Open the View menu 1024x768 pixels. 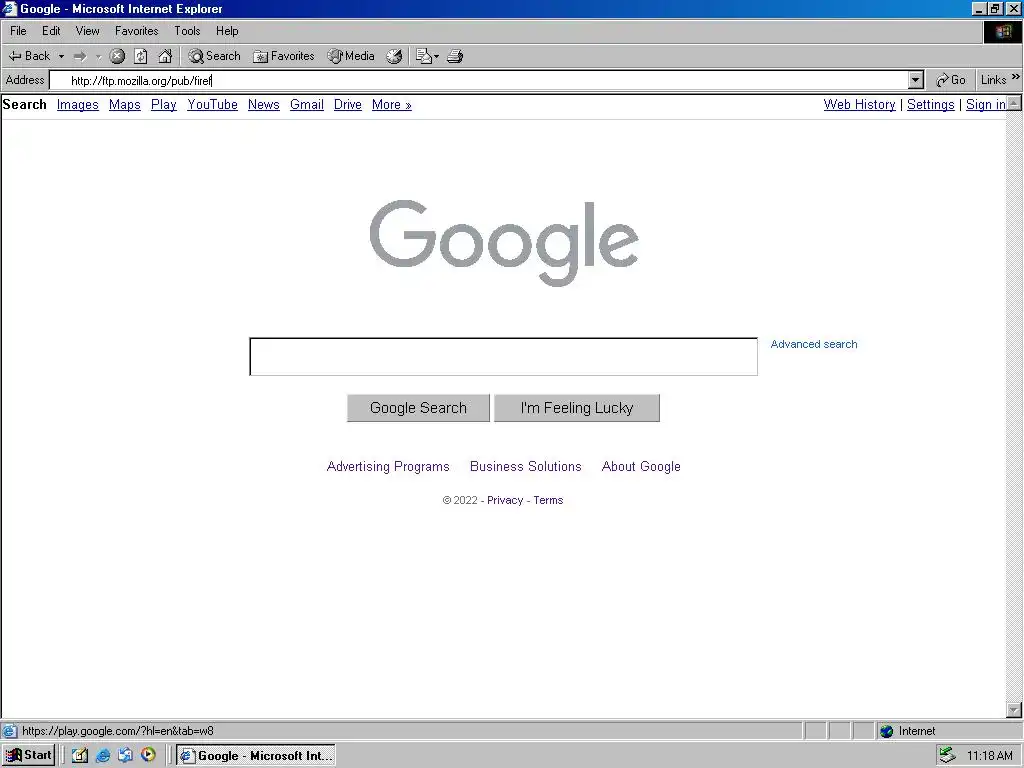88,31
